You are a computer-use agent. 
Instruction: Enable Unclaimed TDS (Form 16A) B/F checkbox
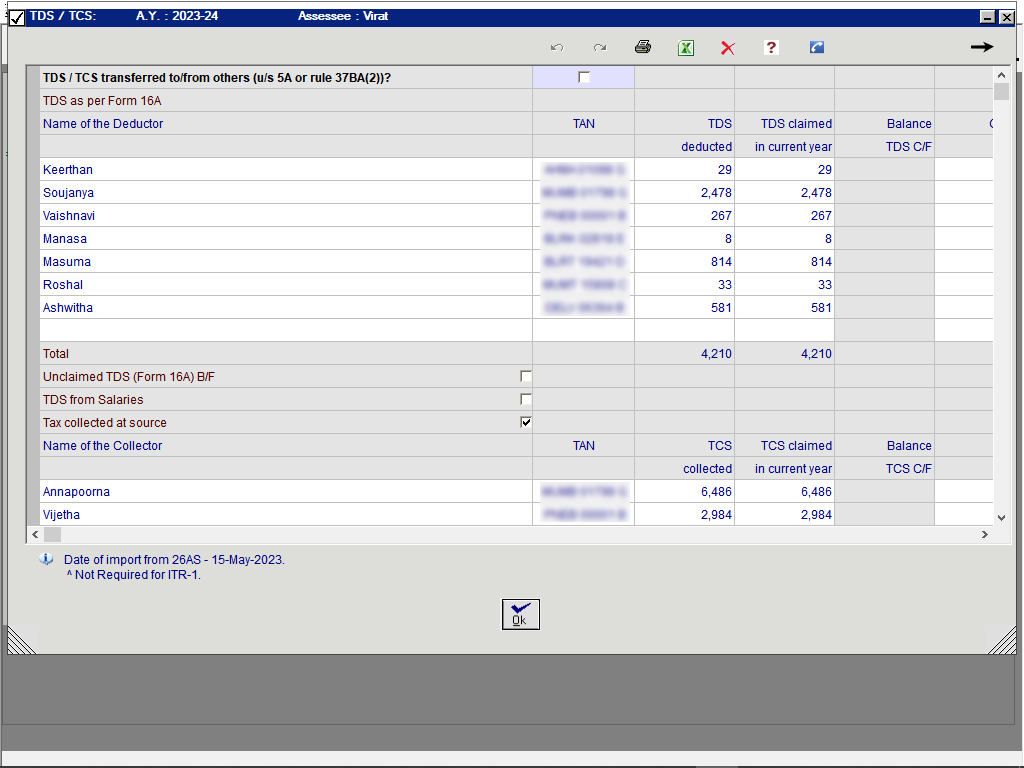tap(526, 377)
